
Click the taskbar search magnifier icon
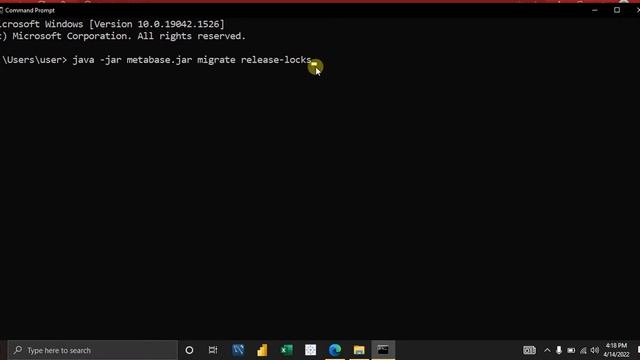[18, 350]
